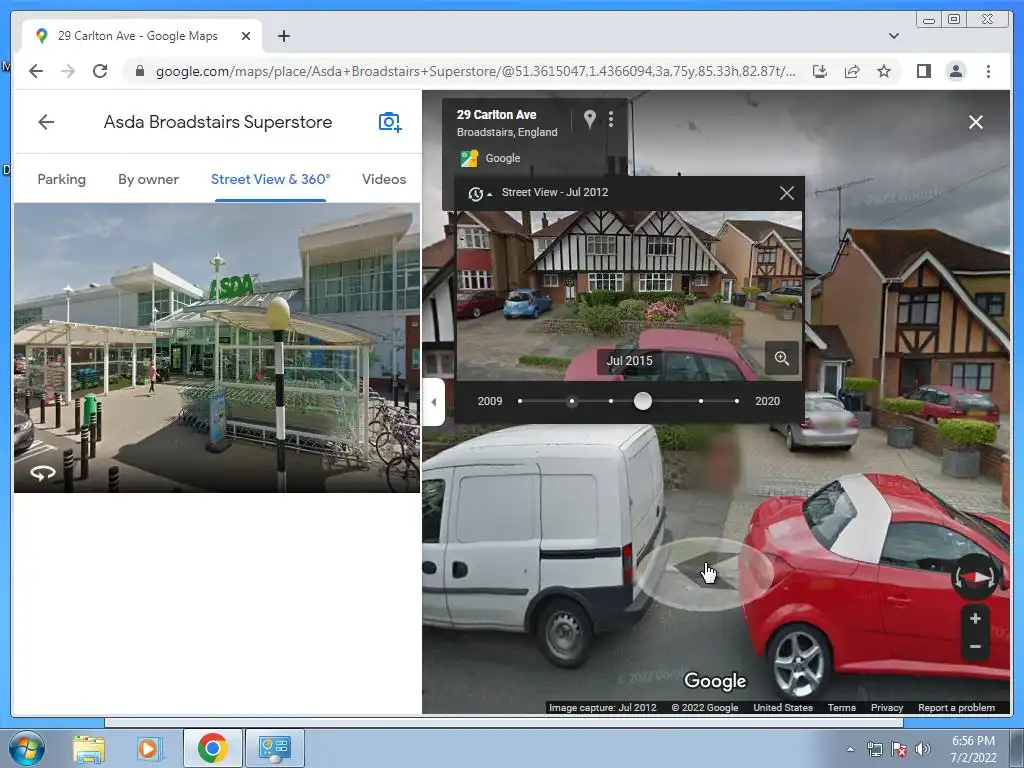Close the 29 Carlton Ave tab
The image size is (1024, 768).
pyautogui.click(x=246, y=36)
